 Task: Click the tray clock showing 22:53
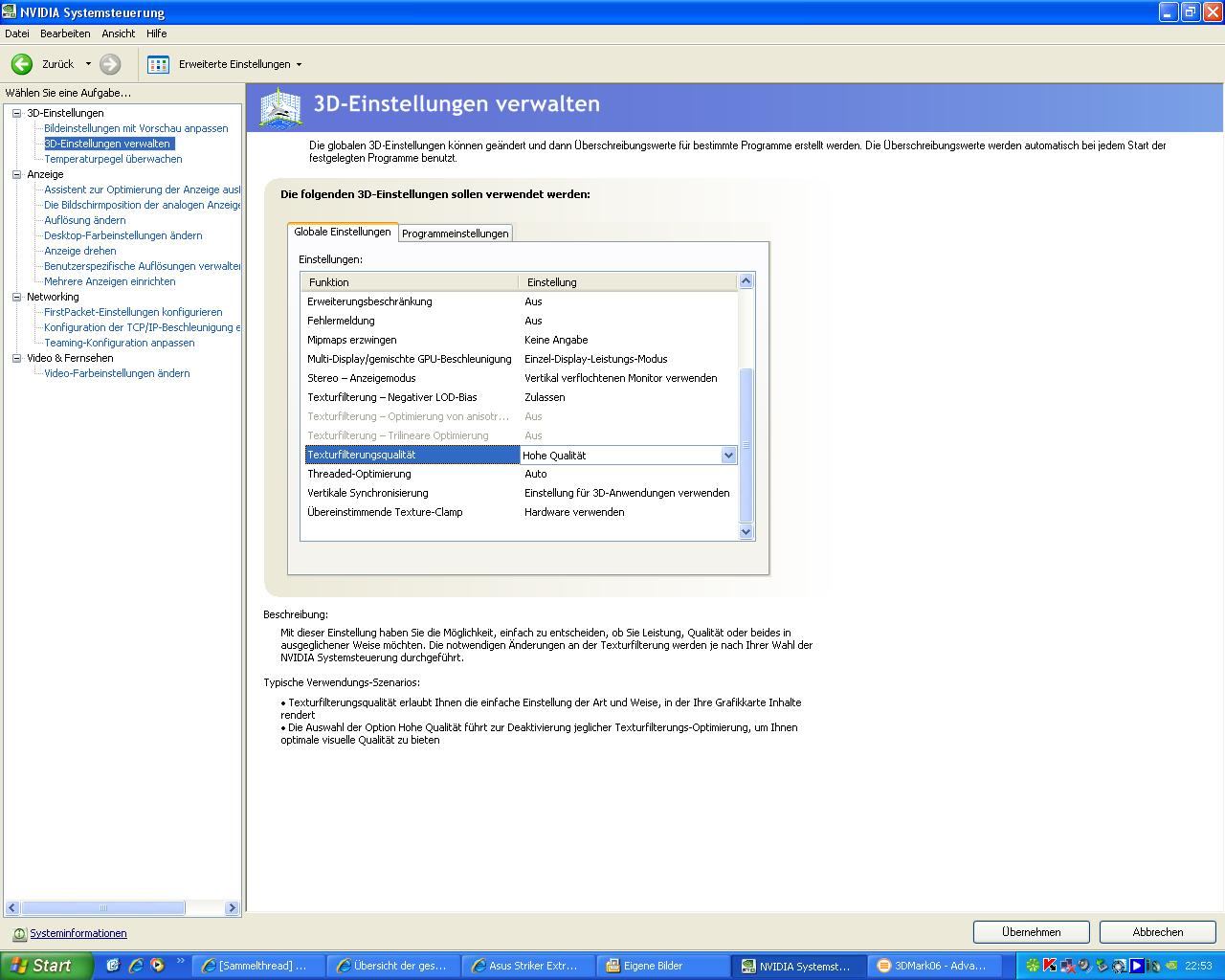(x=1198, y=966)
